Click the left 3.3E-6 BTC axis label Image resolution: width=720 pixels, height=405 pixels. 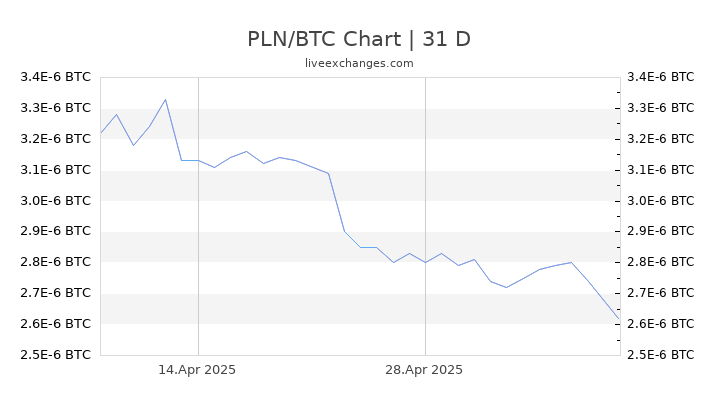click(x=56, y=108)
